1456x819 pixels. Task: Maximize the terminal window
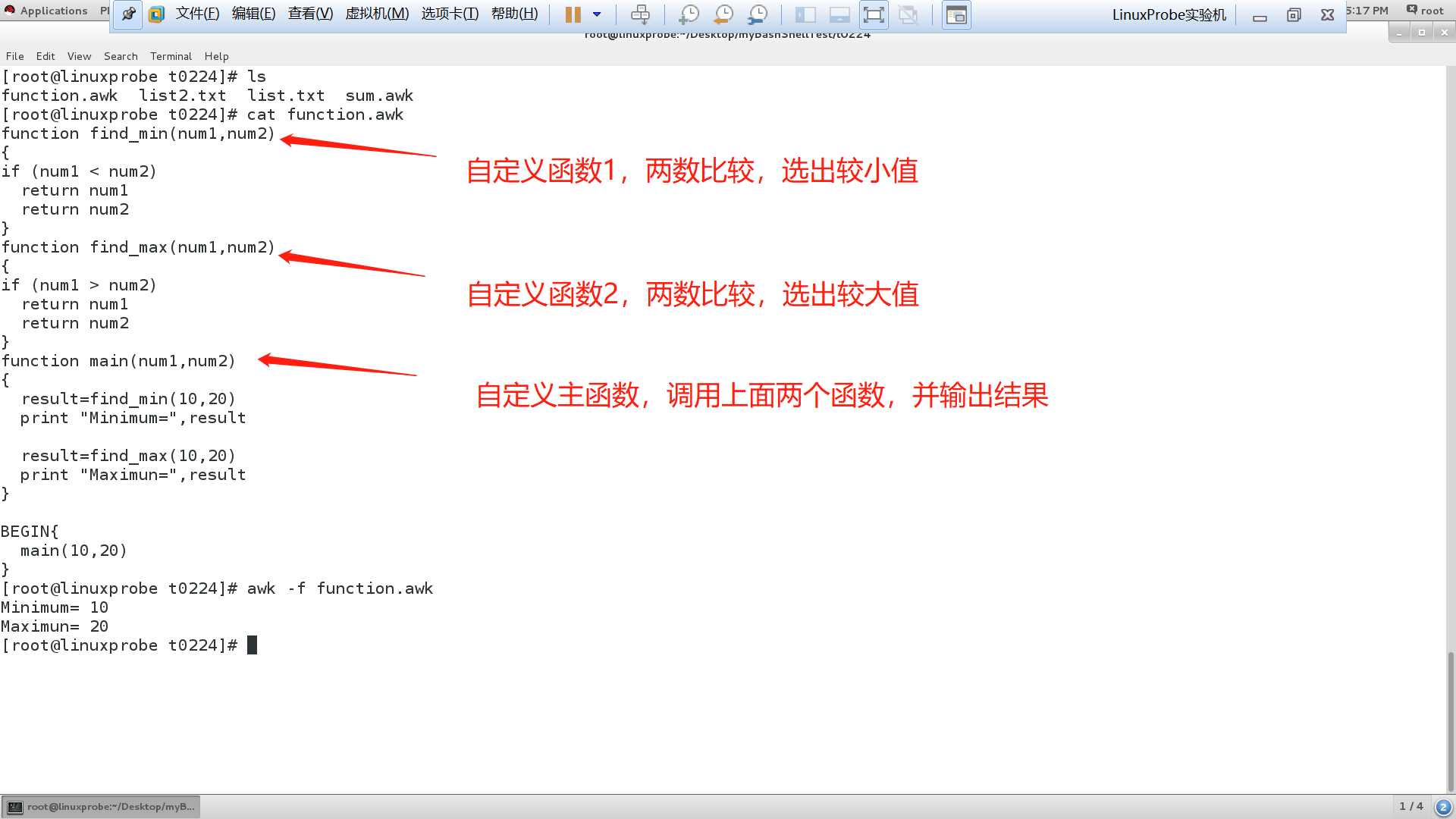tap(1422, 33)
